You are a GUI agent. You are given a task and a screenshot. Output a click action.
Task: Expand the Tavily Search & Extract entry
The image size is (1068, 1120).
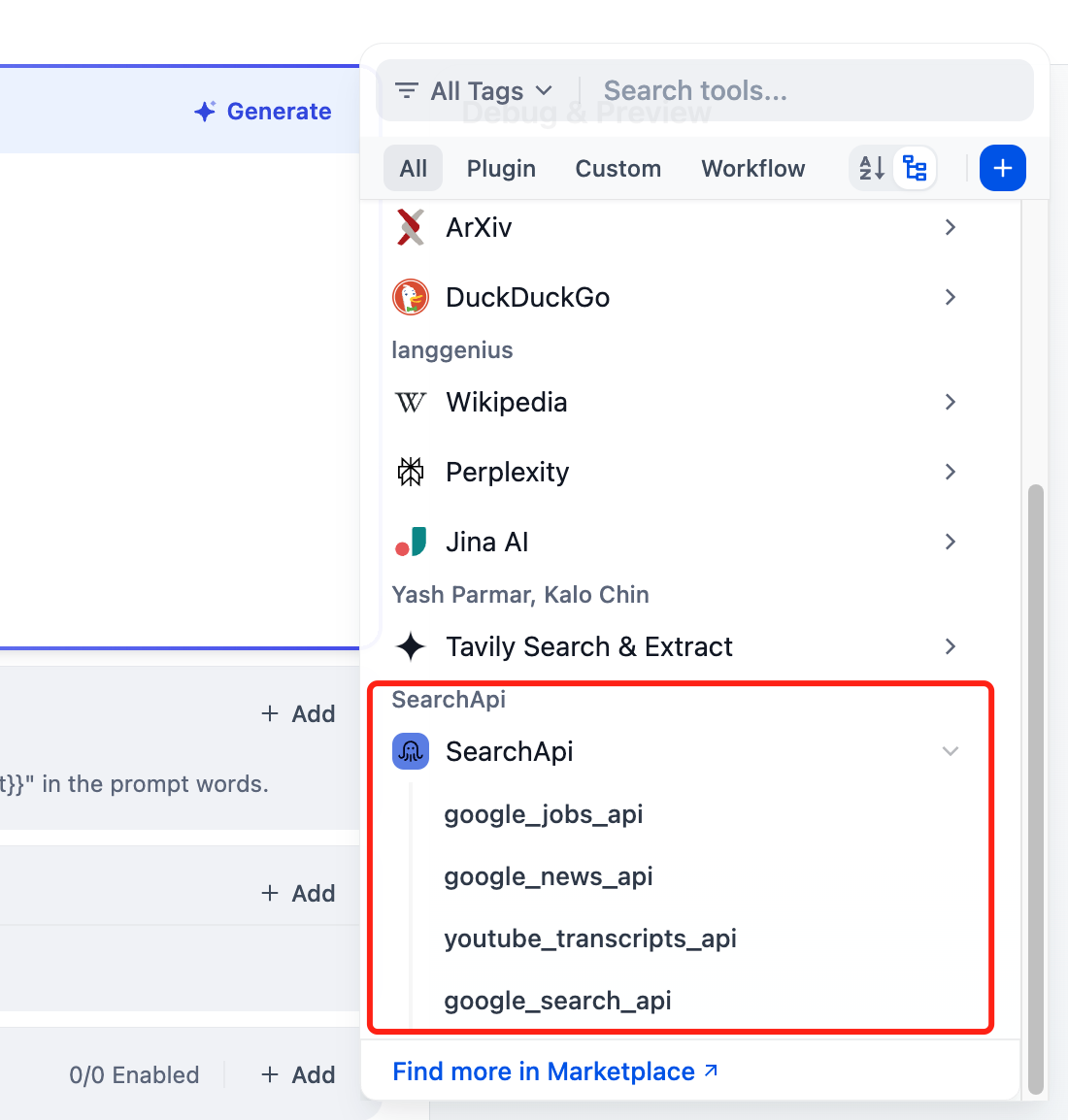click(x=950, y=646)
